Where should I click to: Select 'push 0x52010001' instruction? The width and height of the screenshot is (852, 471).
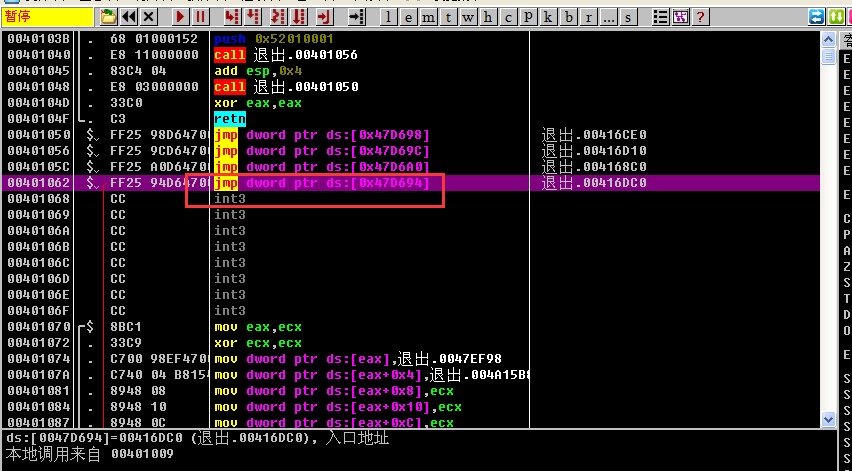(x=274, y=39)
